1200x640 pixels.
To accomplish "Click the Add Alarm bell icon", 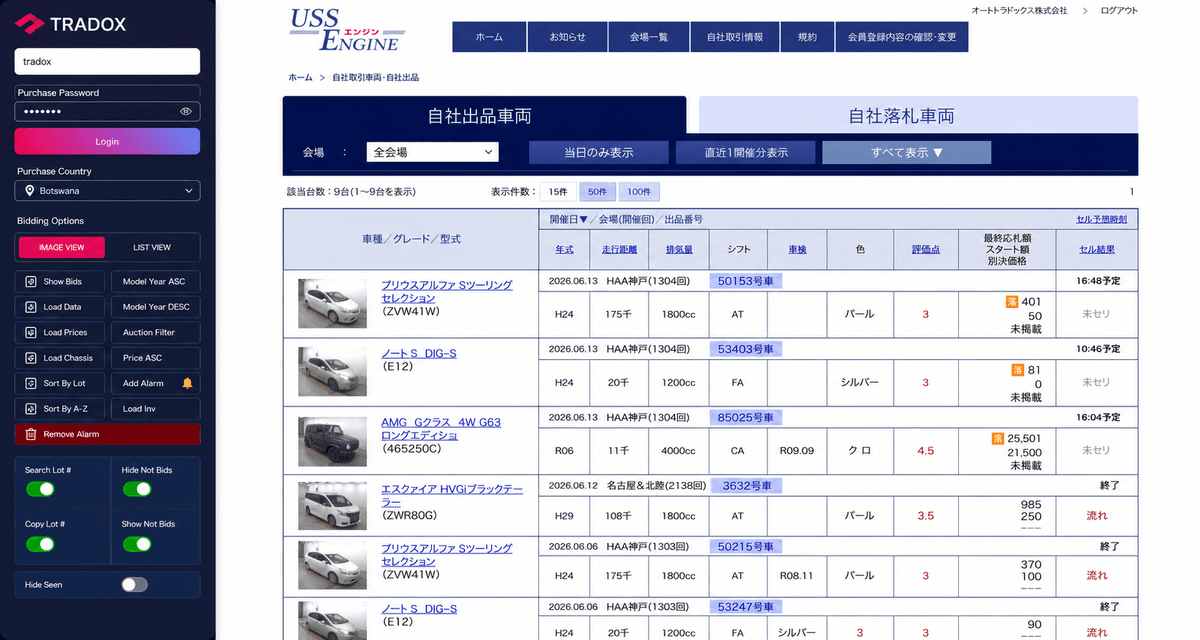I will [187, 383].
